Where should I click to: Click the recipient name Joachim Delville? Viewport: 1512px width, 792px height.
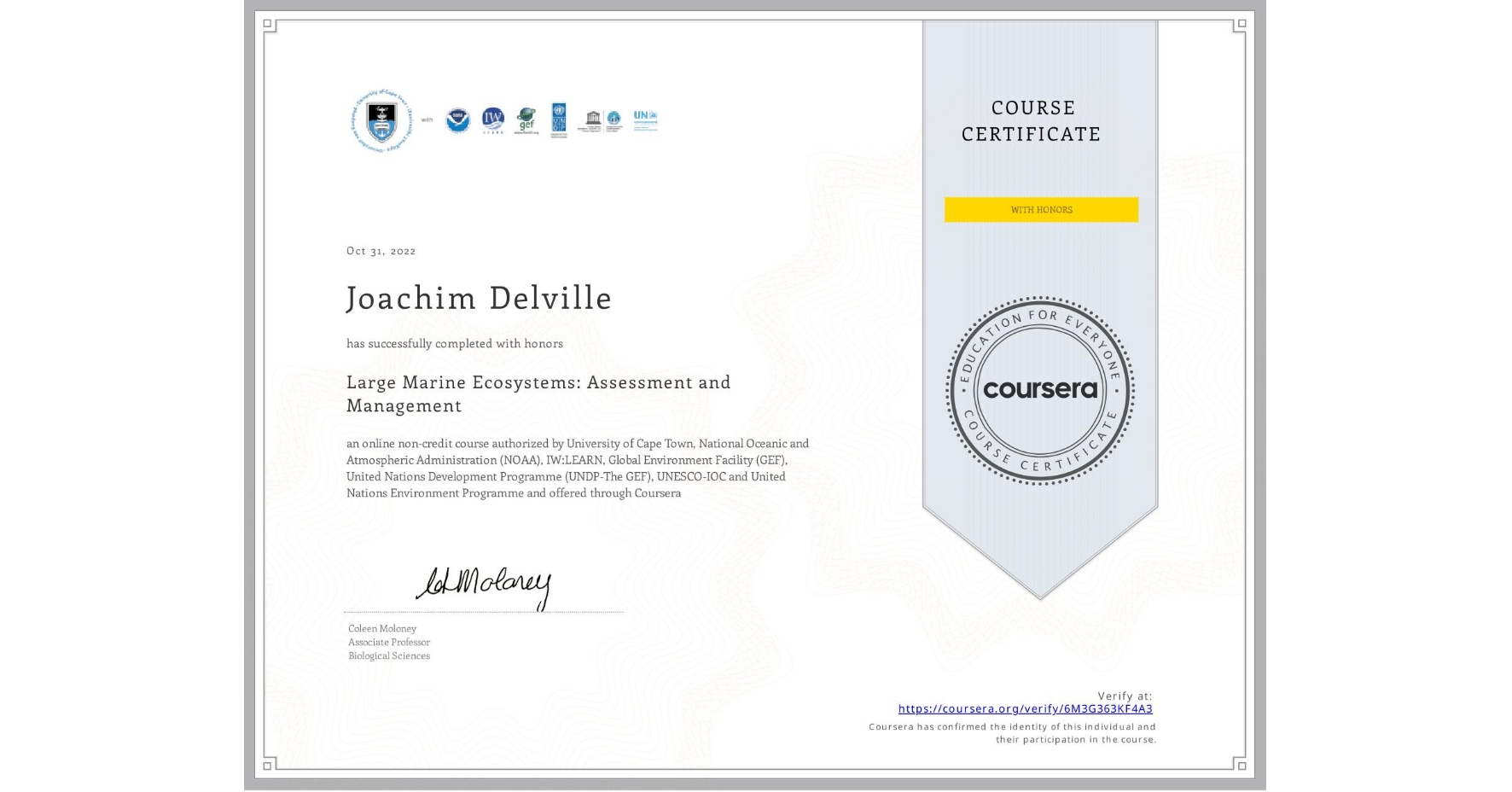(x=479, y=299)
